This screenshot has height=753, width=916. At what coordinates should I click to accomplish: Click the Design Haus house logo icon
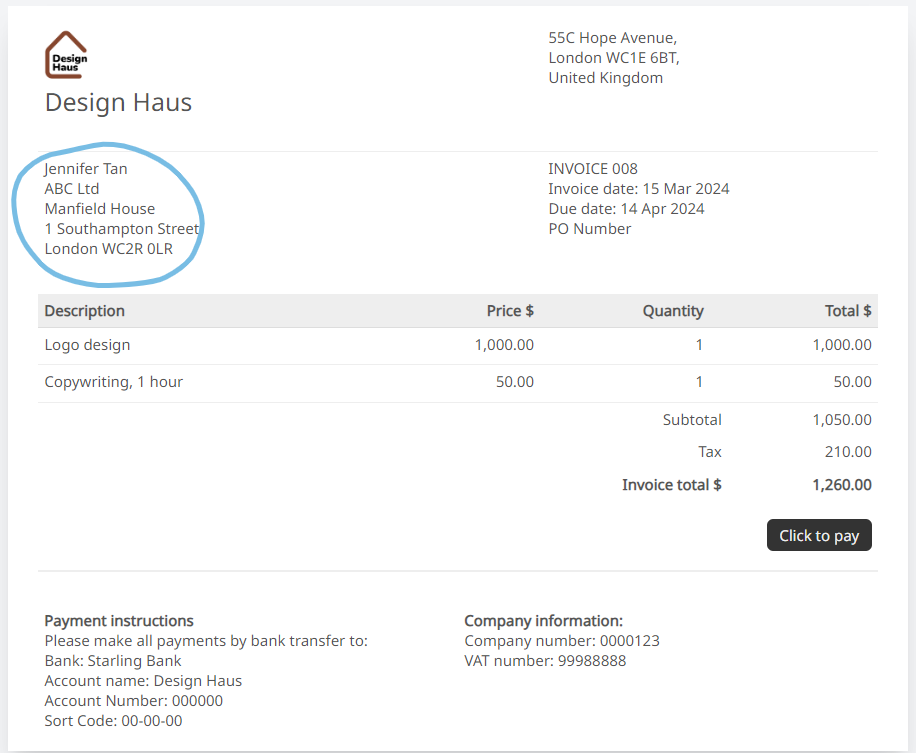pyautogui.click(x=65, y=54)
